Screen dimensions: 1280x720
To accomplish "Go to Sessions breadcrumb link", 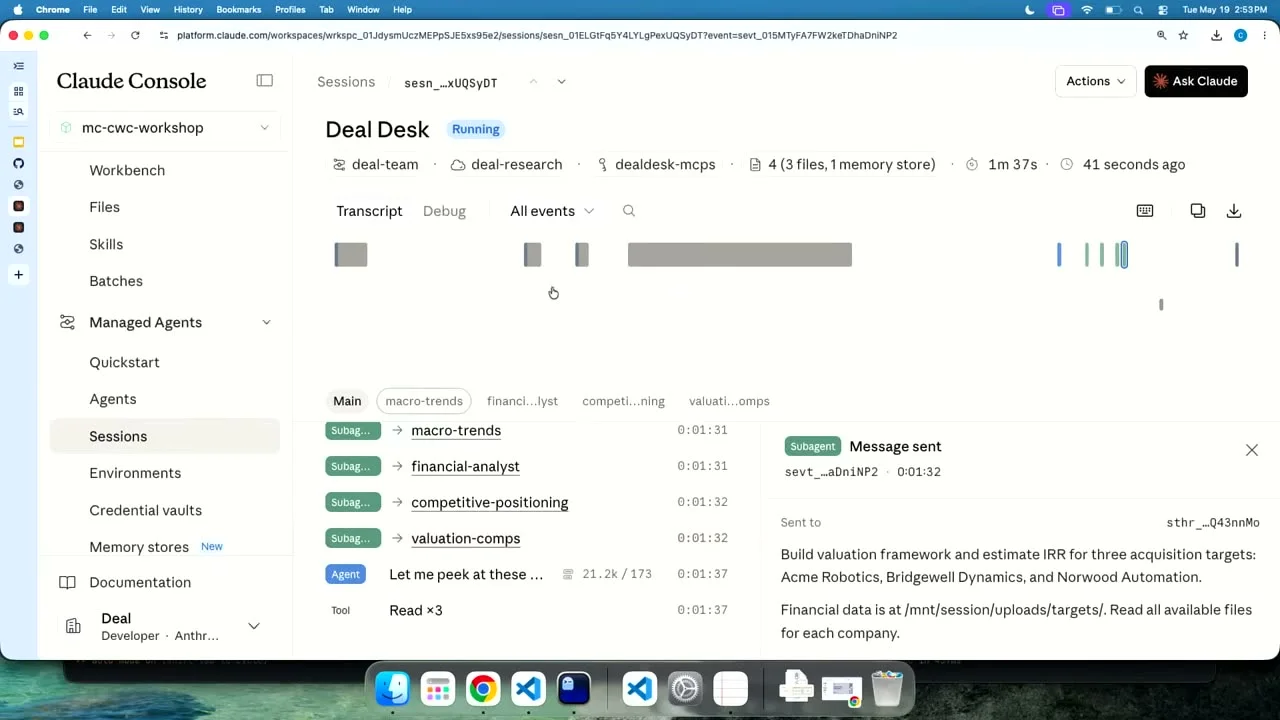I will point(346,82).
